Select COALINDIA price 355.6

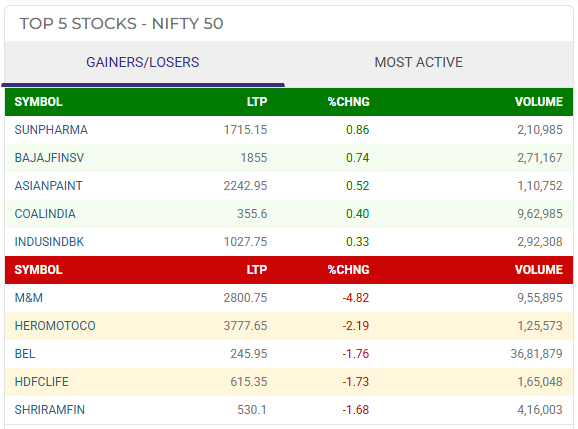tap(252, 214)
